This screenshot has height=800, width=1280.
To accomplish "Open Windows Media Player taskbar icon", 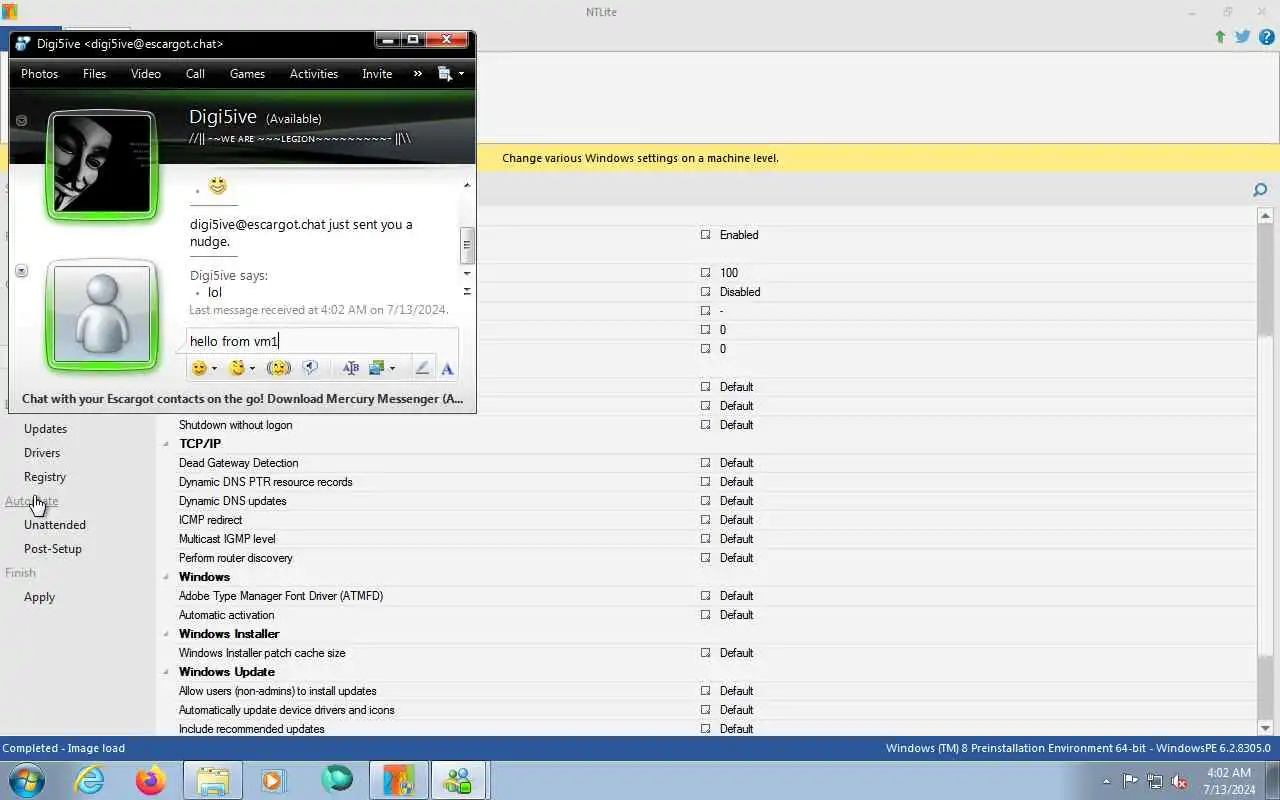I will pos(273,779).
